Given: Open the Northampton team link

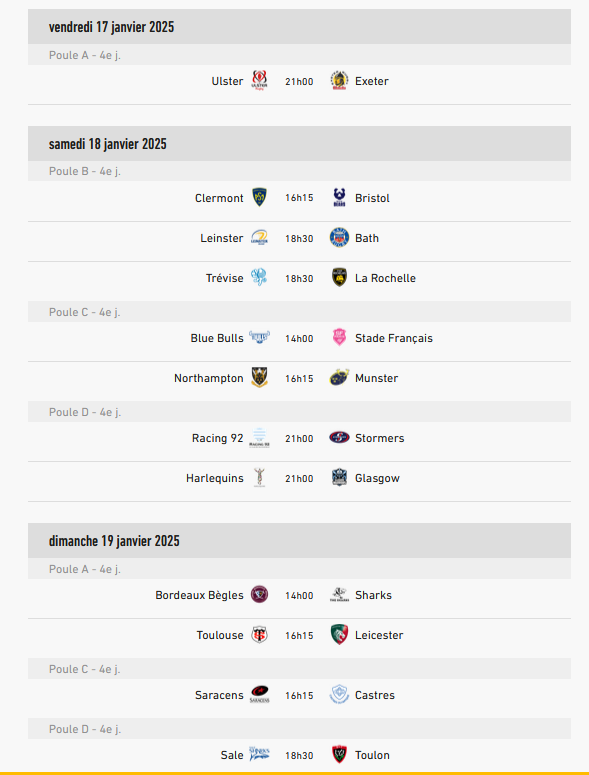Looking at the screenshot, I should click(209, 378).
